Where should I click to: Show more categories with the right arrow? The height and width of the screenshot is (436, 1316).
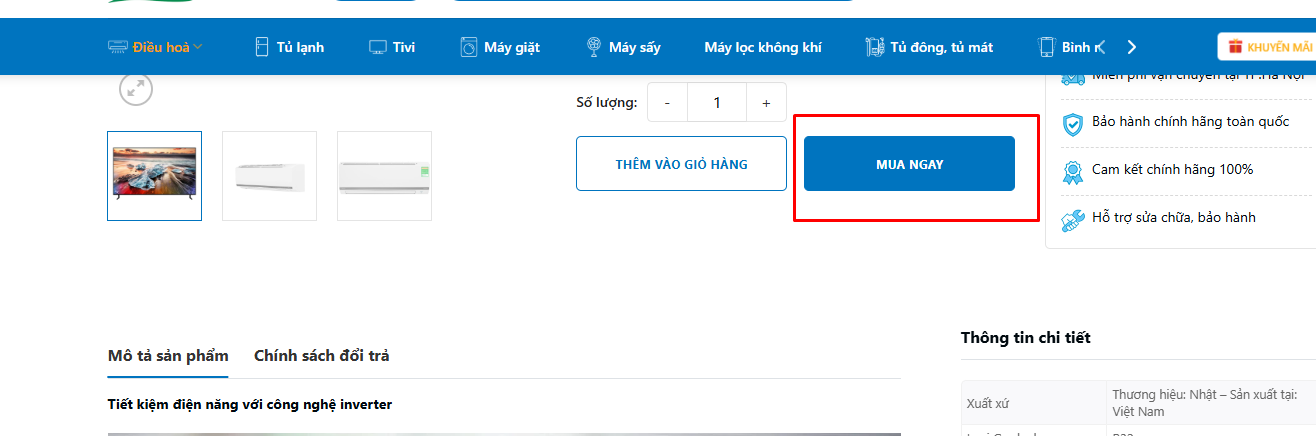tap(1132, 47)
